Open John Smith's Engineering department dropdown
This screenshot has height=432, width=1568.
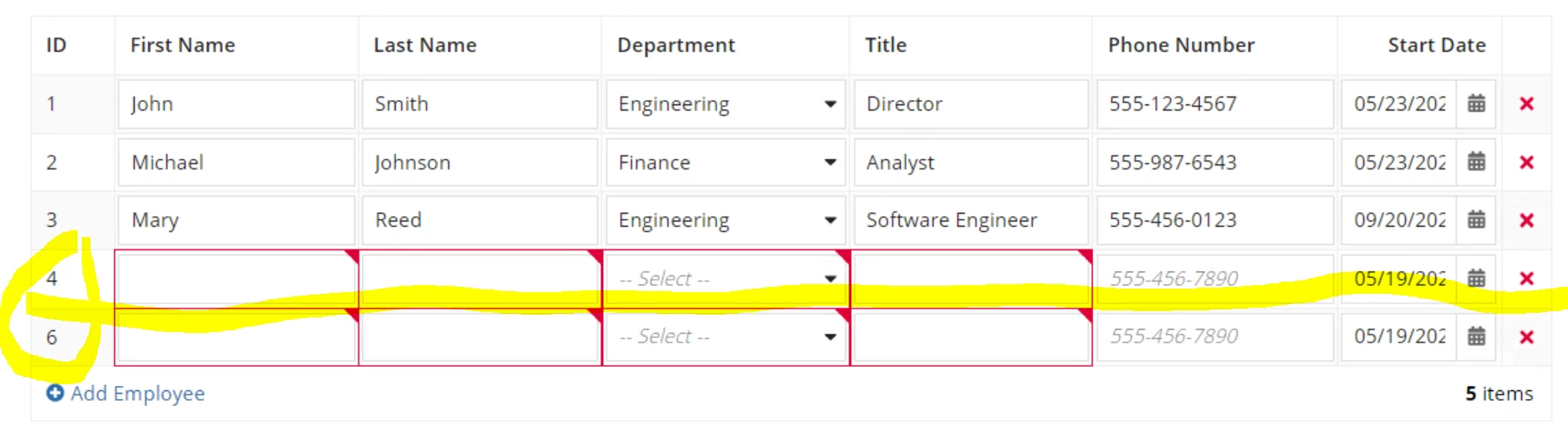click(x=725, y=104)
